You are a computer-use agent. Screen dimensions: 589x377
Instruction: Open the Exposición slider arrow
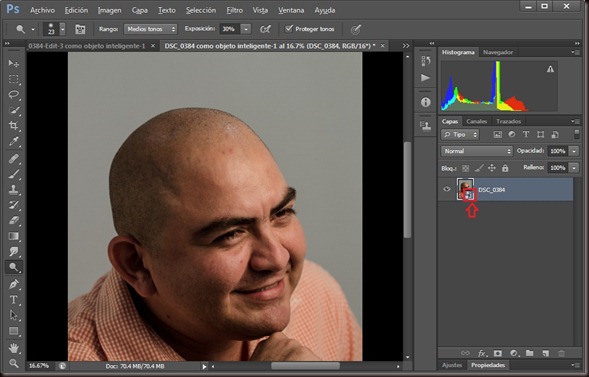click(x=246, y=29)
